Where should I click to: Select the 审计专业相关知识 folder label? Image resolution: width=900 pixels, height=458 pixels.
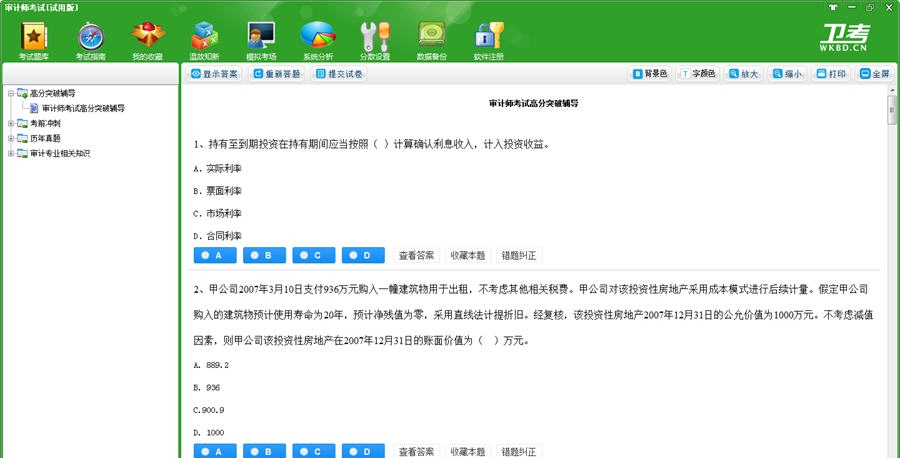pos(60,153)
